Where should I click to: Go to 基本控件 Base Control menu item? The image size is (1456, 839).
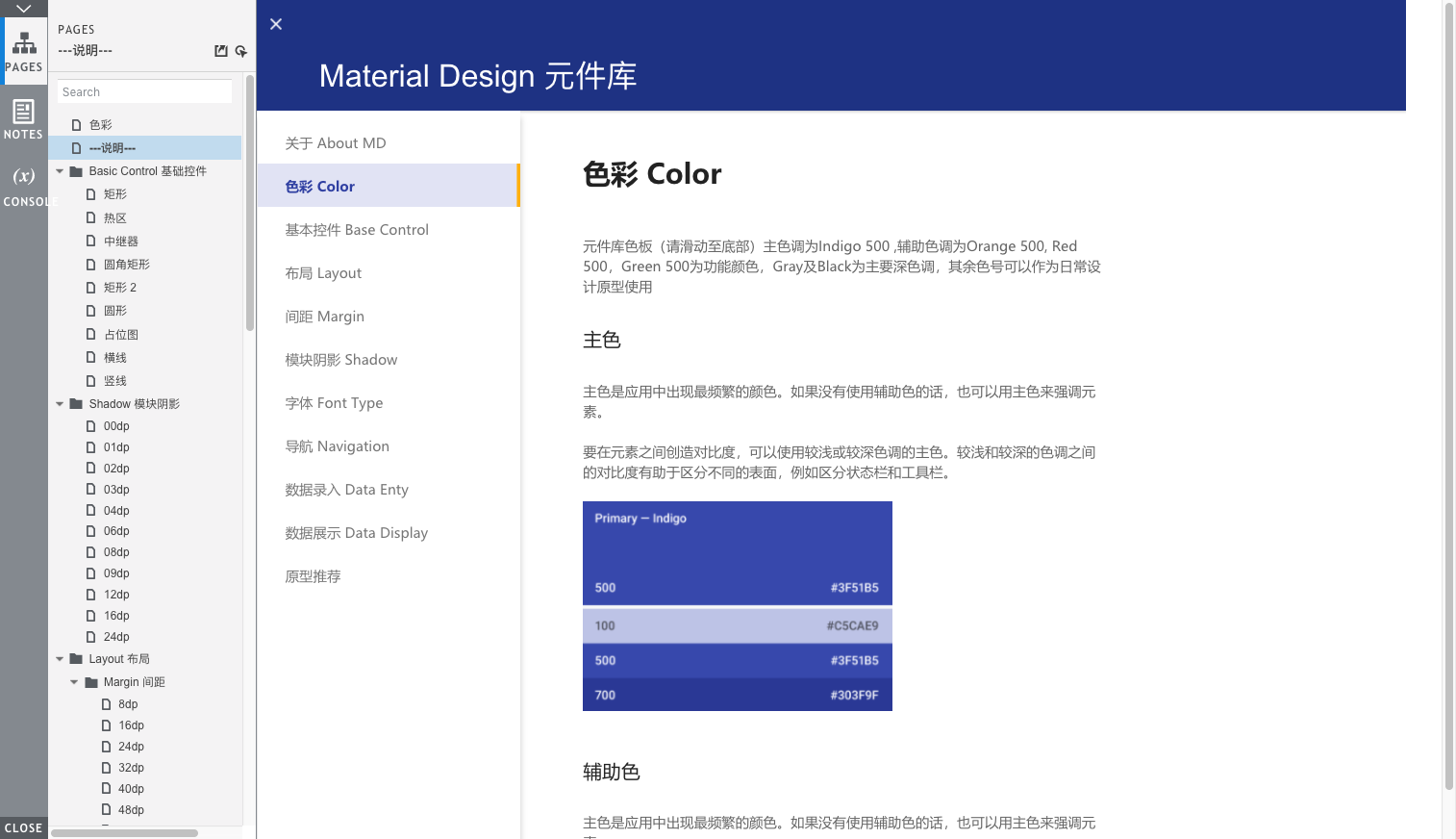click(389, 229)
